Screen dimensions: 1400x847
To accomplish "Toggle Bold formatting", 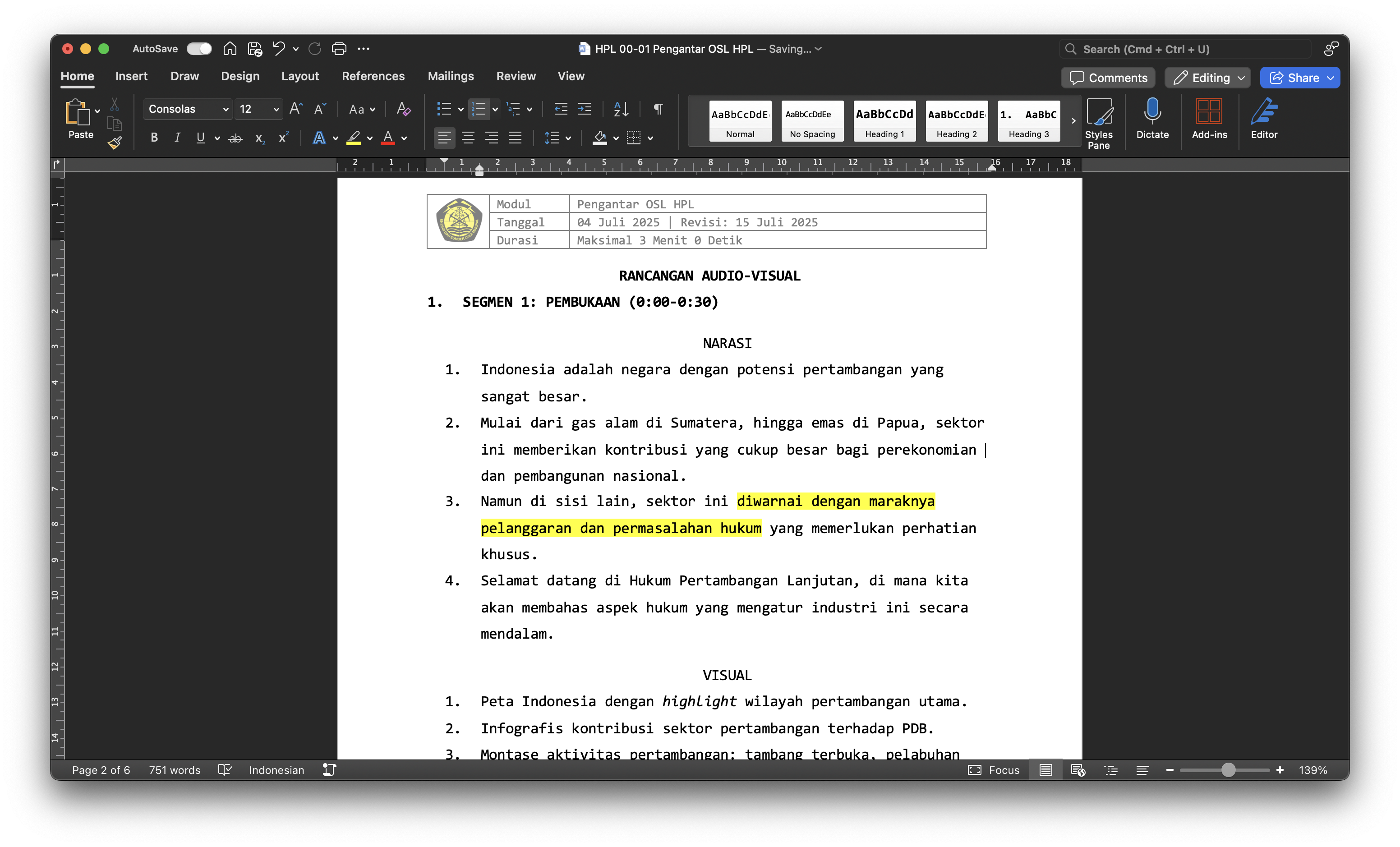I will coord(154,138).
